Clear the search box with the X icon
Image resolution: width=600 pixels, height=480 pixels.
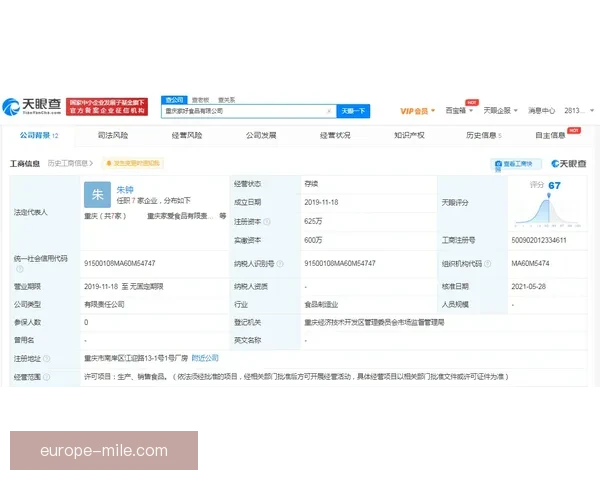coord(329,111)
